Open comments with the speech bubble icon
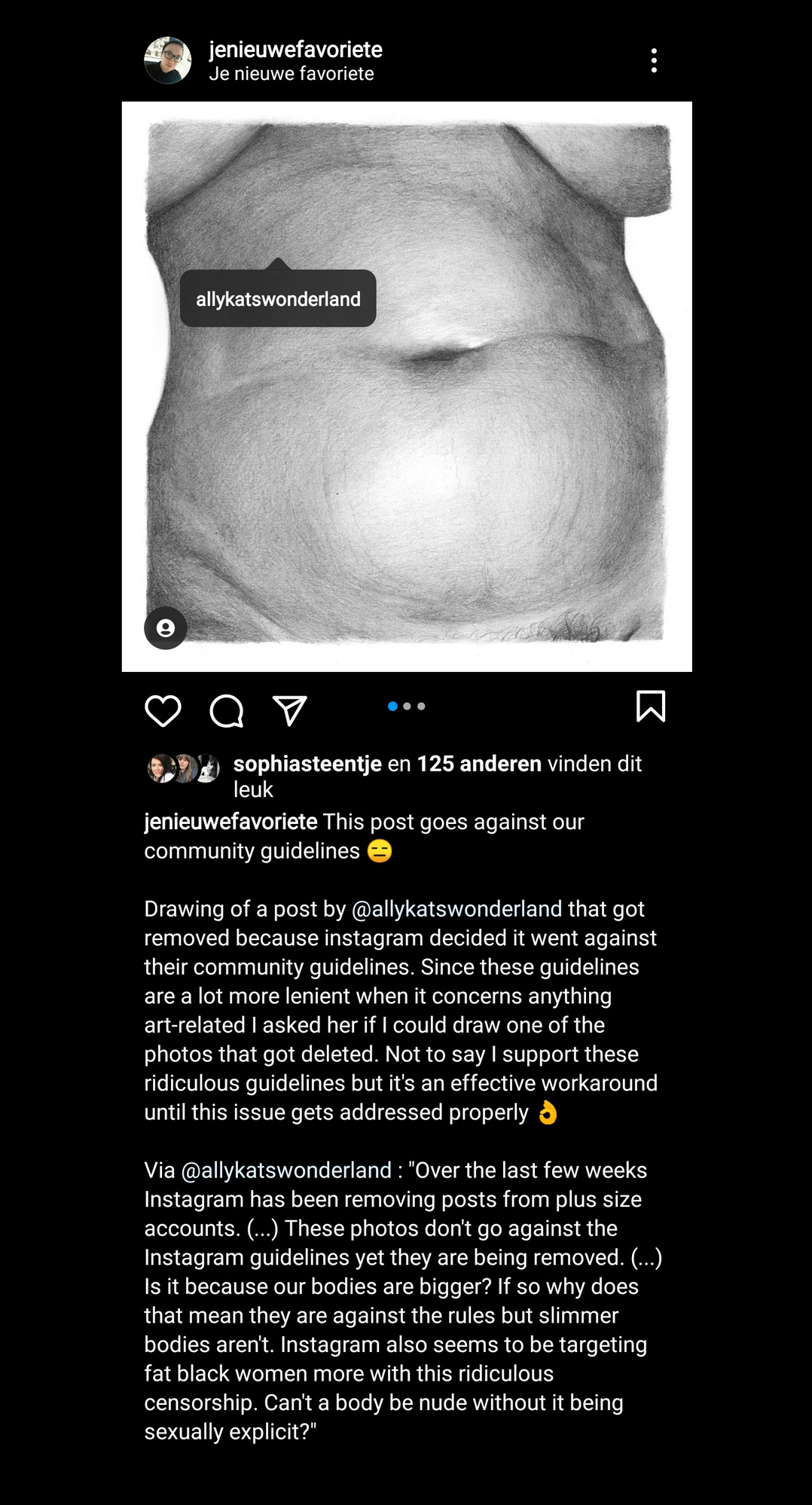This screenshot has height=1505, width=812. [x=226, y=710]
